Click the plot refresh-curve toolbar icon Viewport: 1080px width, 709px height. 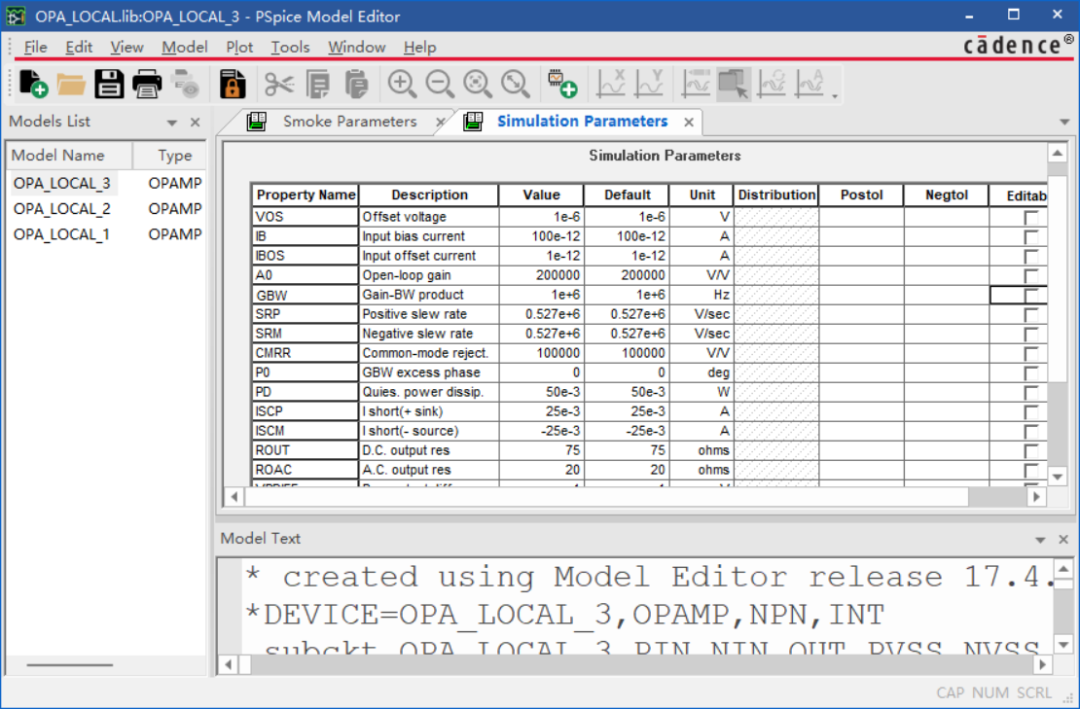(771, 84)
